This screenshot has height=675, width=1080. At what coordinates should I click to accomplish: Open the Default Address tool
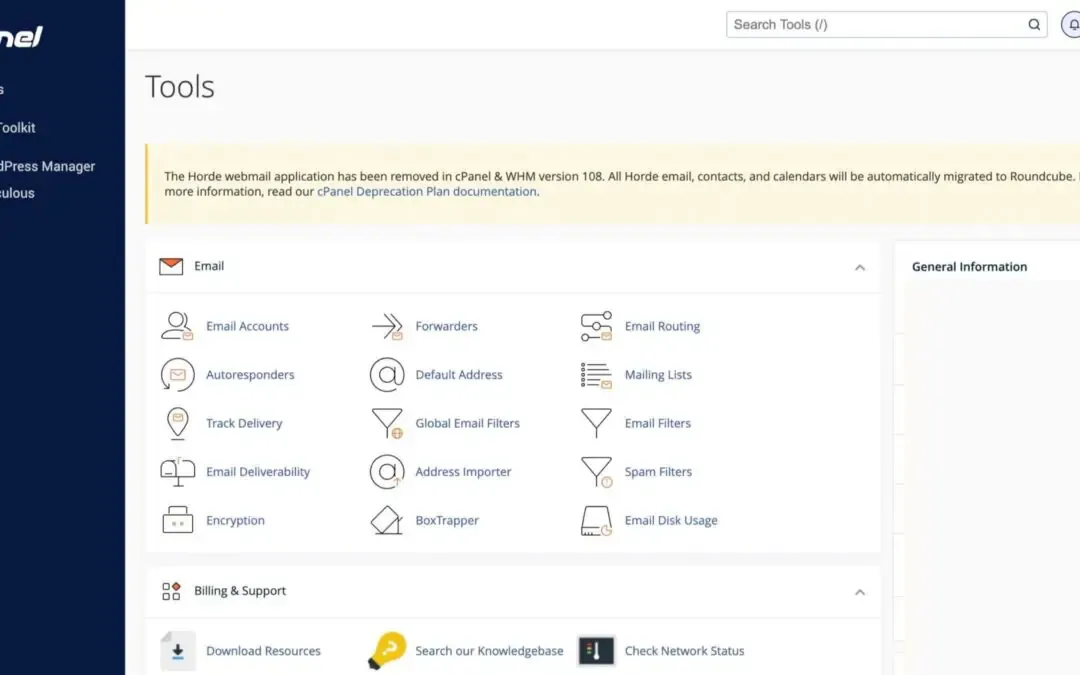[459, 374]
